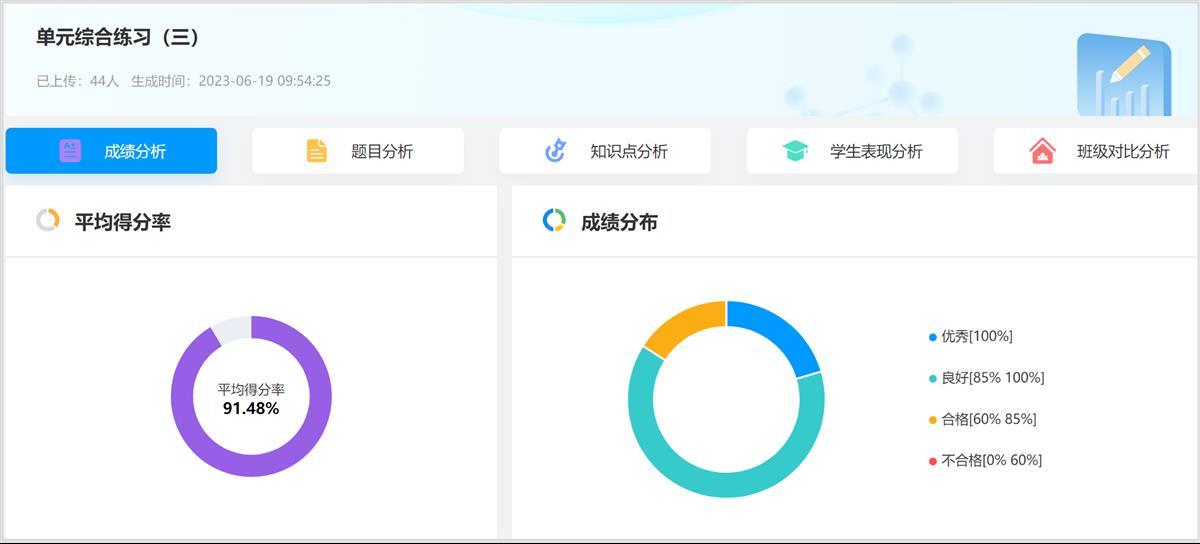Viewport: 1200px width, 544px height.
Task: Toggle the 良好[85% 100%] legend entry
Action: 992,377
